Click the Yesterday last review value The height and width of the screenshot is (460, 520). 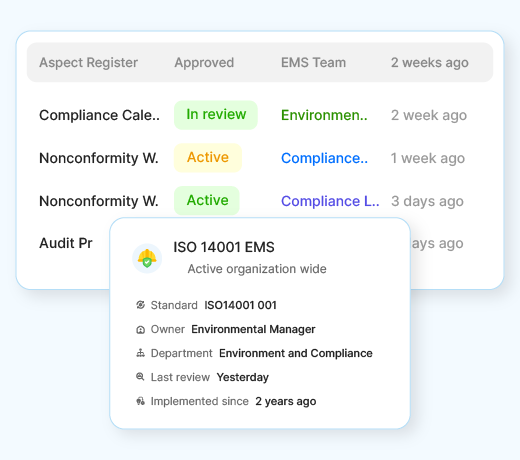[242, 377]
